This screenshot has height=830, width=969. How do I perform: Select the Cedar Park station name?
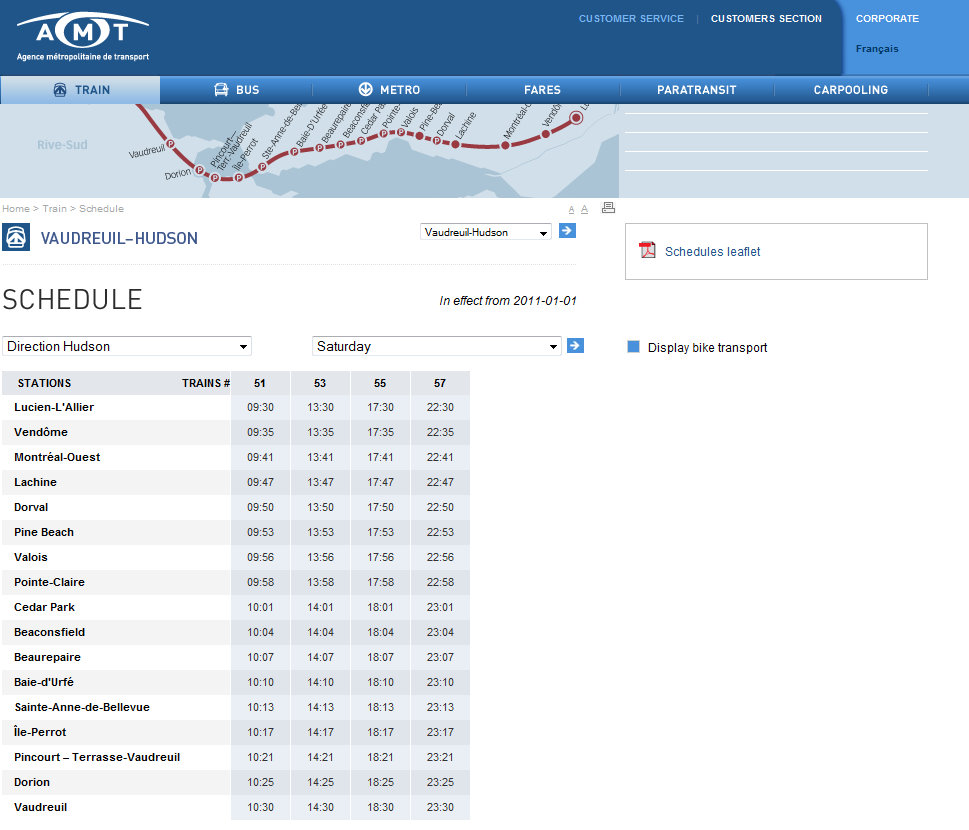coord(44,608)
